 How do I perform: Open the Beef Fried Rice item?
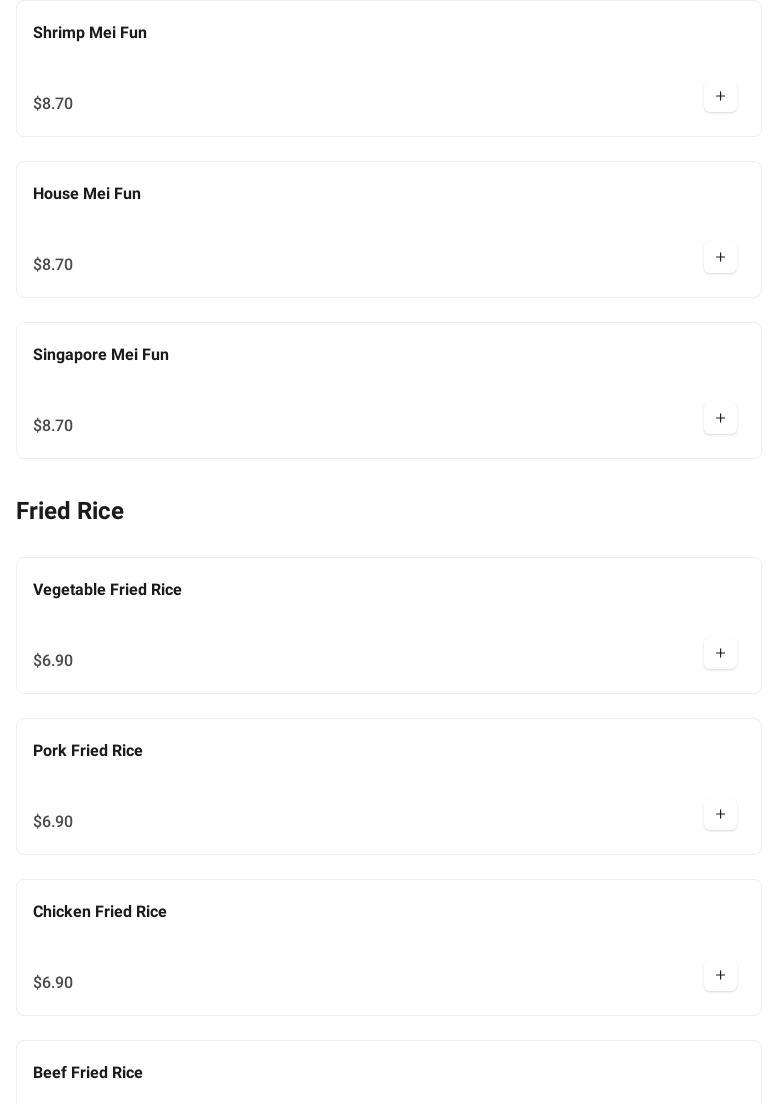[88, 1073]
